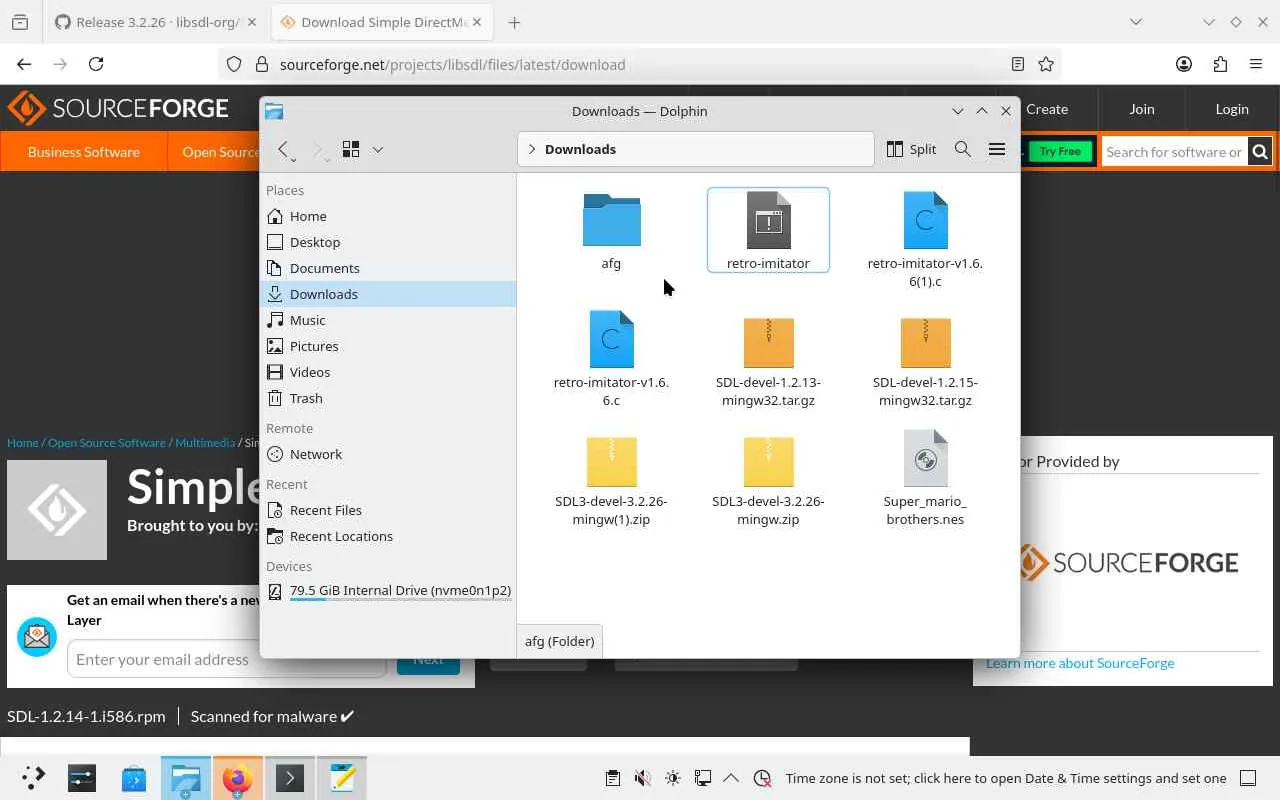The image size is (1280, 800).
Task: Select Downloads in Places panel
Action: click(x=389, y=294)
